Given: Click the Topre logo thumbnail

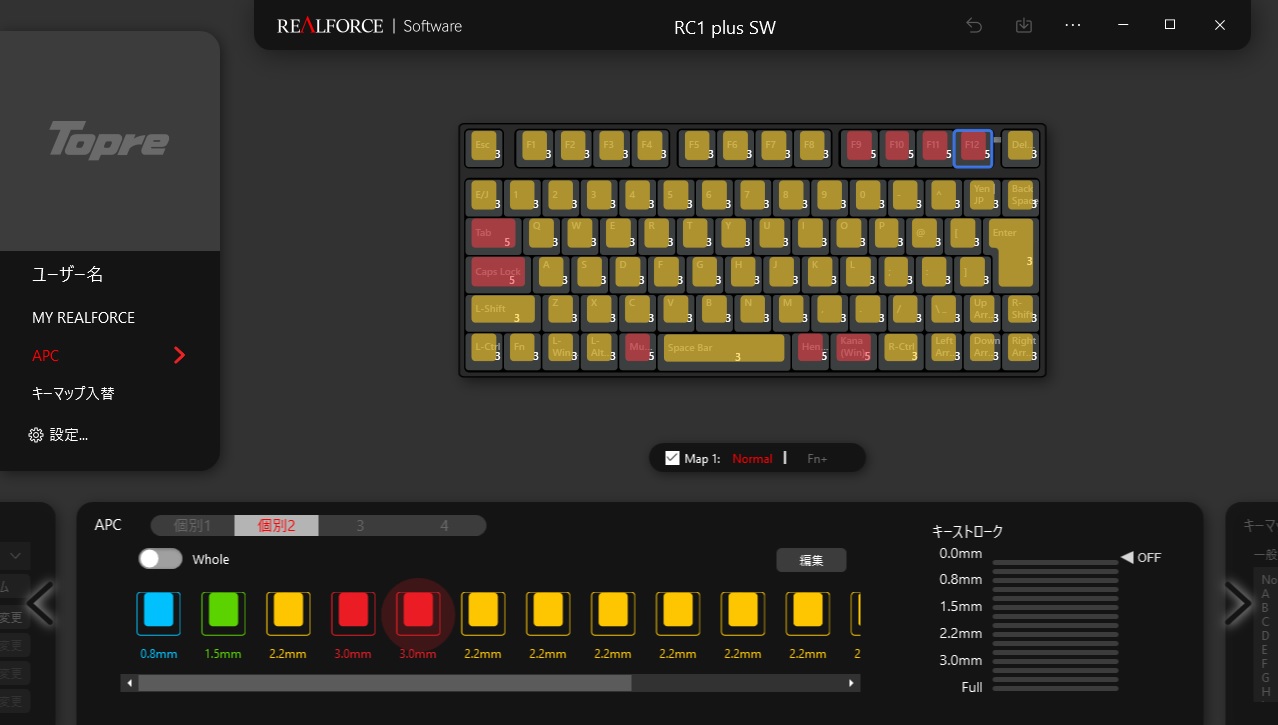Looking at the screenshot, I should pos(109,140).
